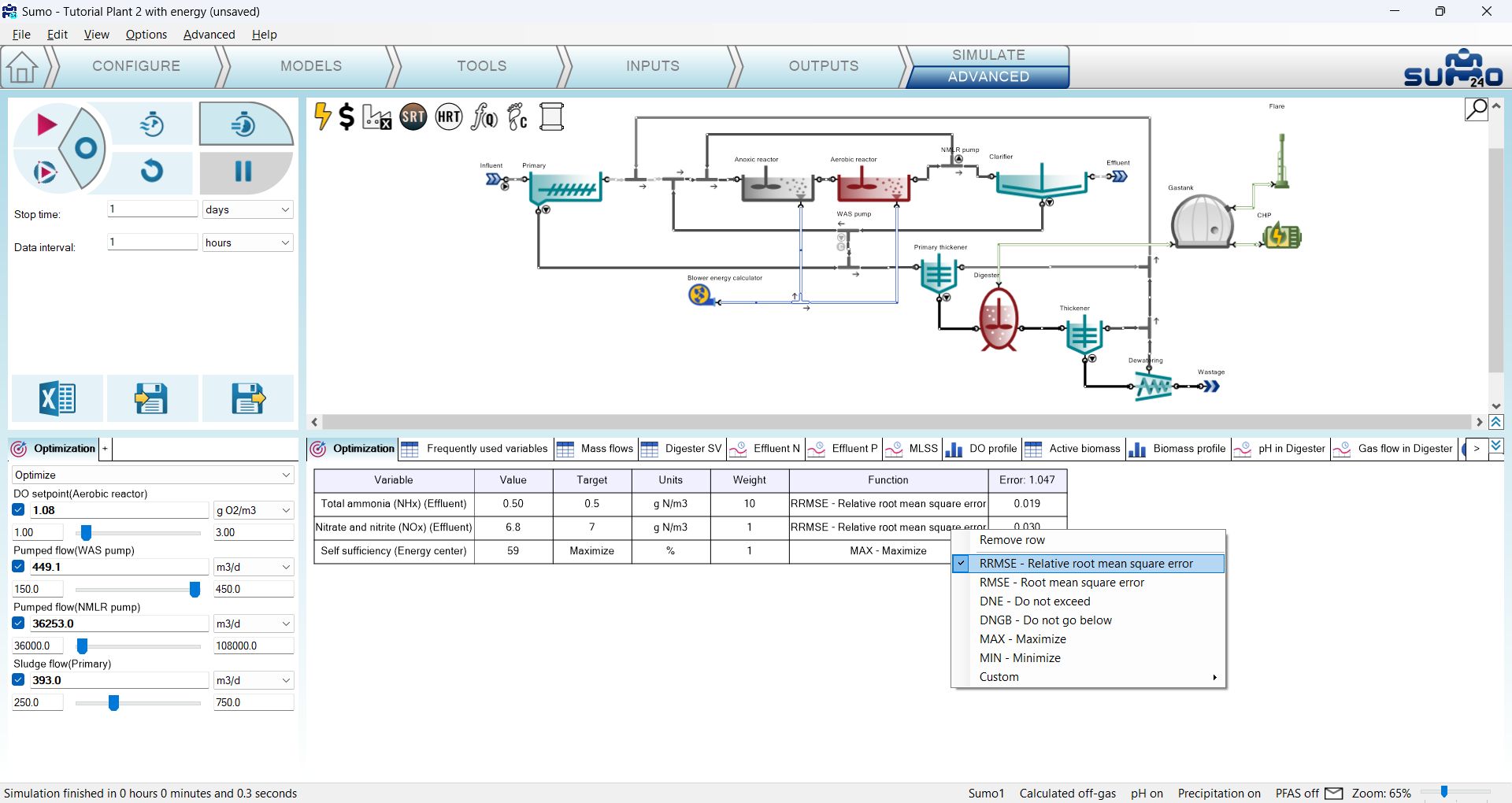Click the reset simulation circular arrow icon

coord(152,171)
